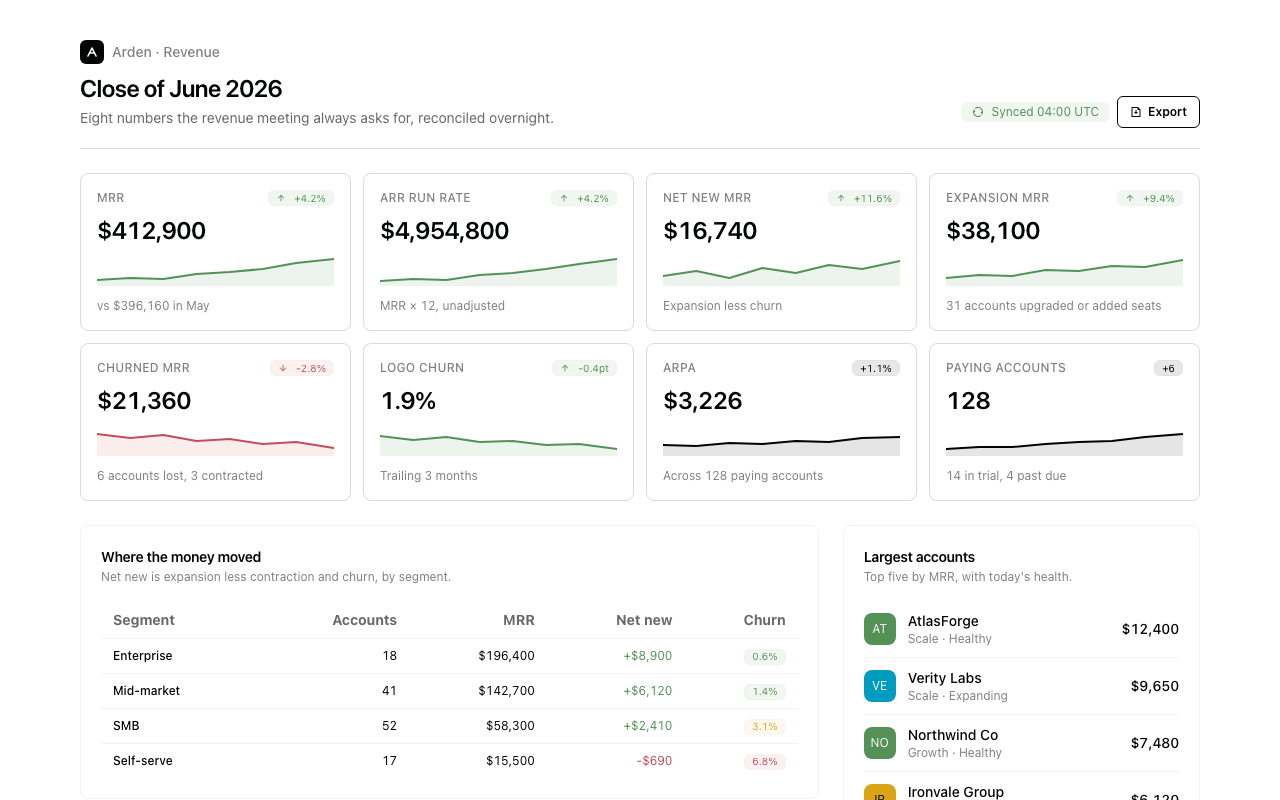This screenshot has width=1280, height=800.
Task: Click the Northwind Co account name
Action: (953, 735)
